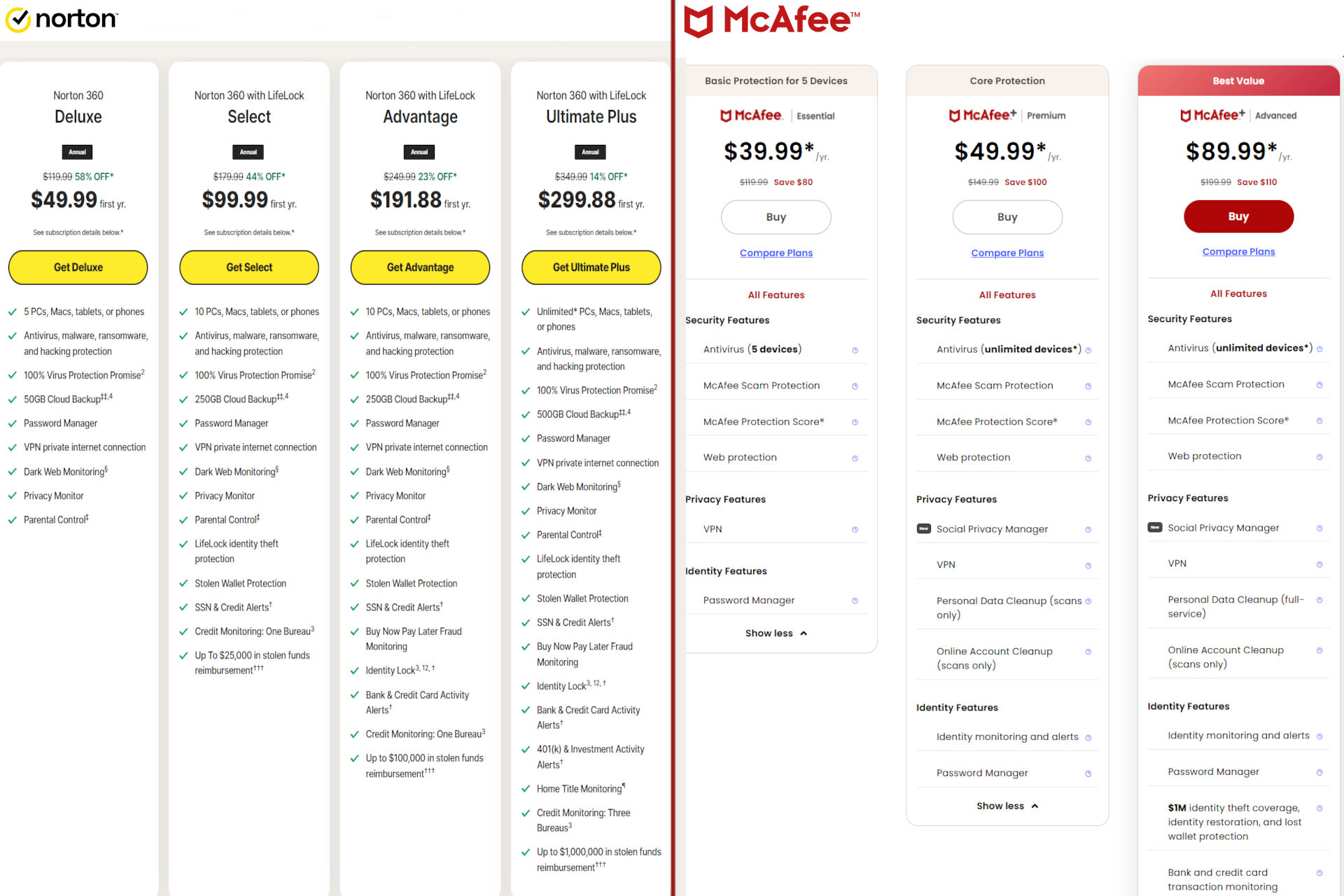
Task: Click Compare Plans link under McAfee Advanced
Action: click(1238, 251)
